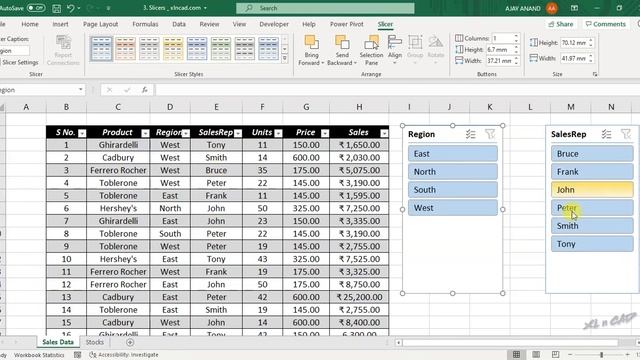Toggle North in Region slicer
The width and height of the screenshot is (640, 360).
click(x=453, y=172)
